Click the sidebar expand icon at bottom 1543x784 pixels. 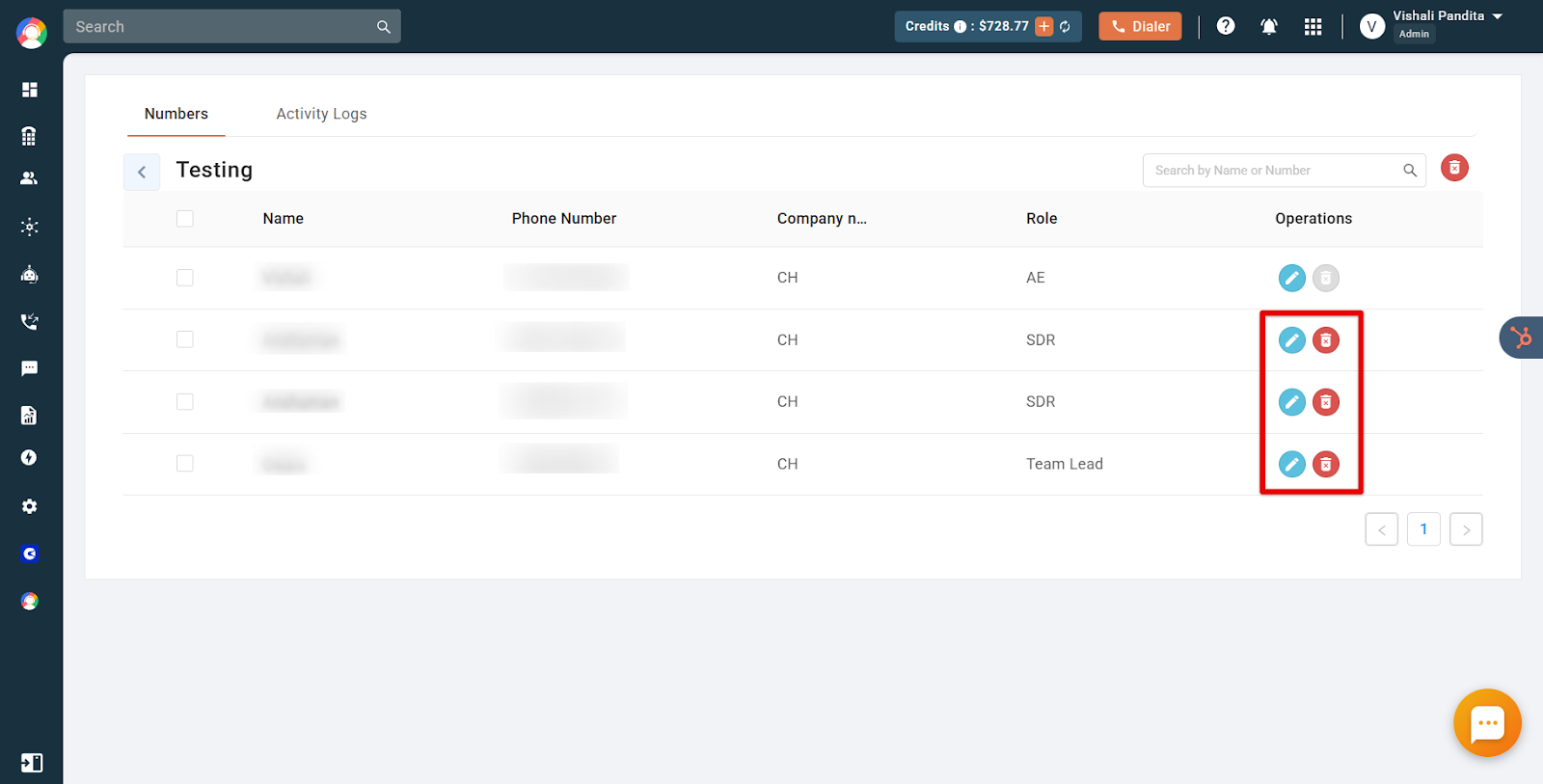31,763
